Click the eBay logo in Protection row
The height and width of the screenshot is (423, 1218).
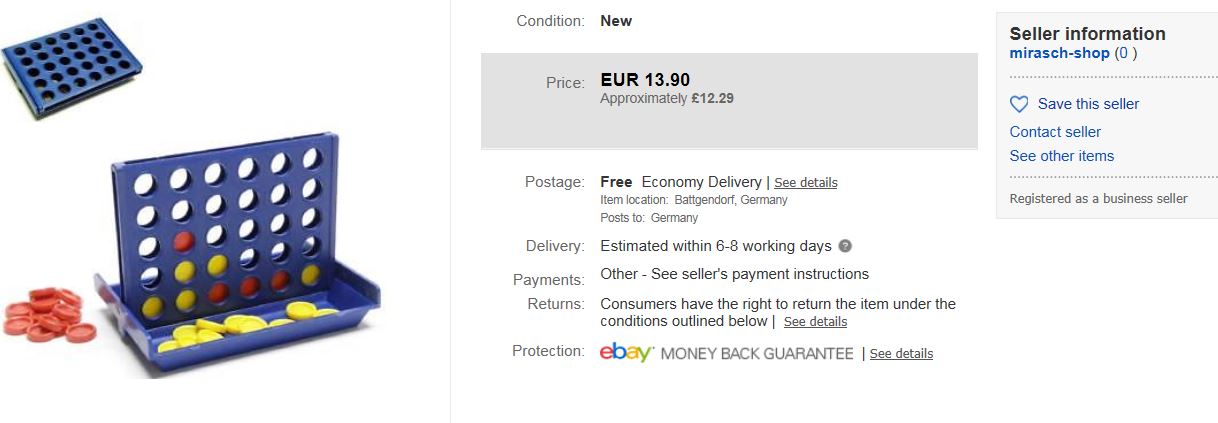pyautogui.click(x=626, y=352)
